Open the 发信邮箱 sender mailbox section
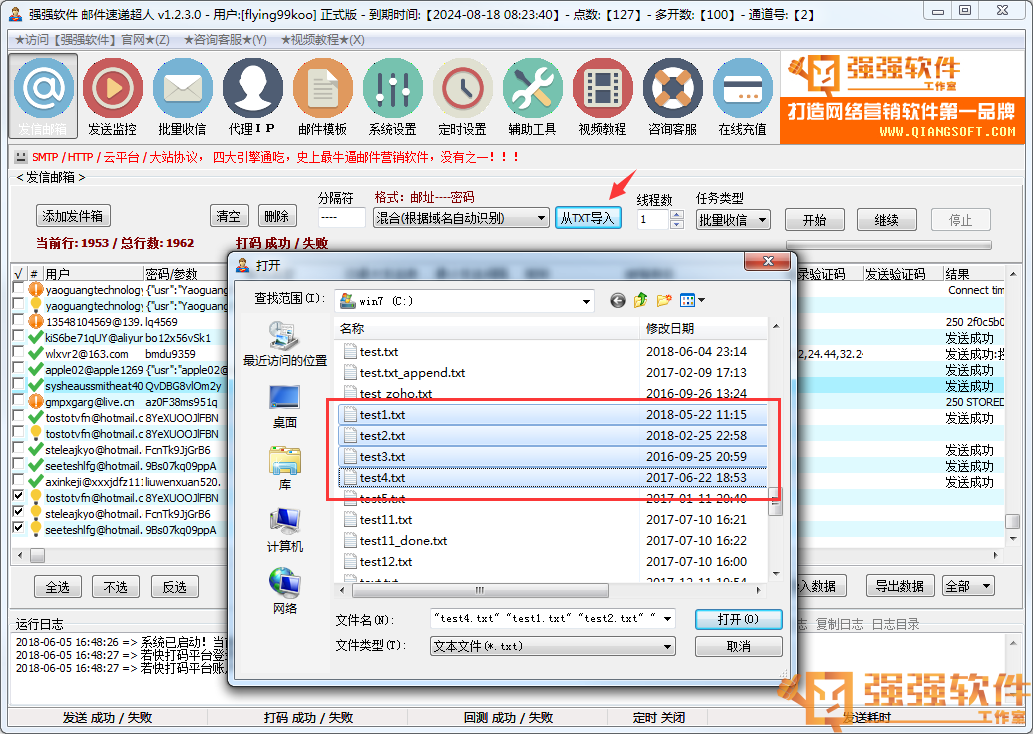1033x734 pixels. [x=43, y=96]
